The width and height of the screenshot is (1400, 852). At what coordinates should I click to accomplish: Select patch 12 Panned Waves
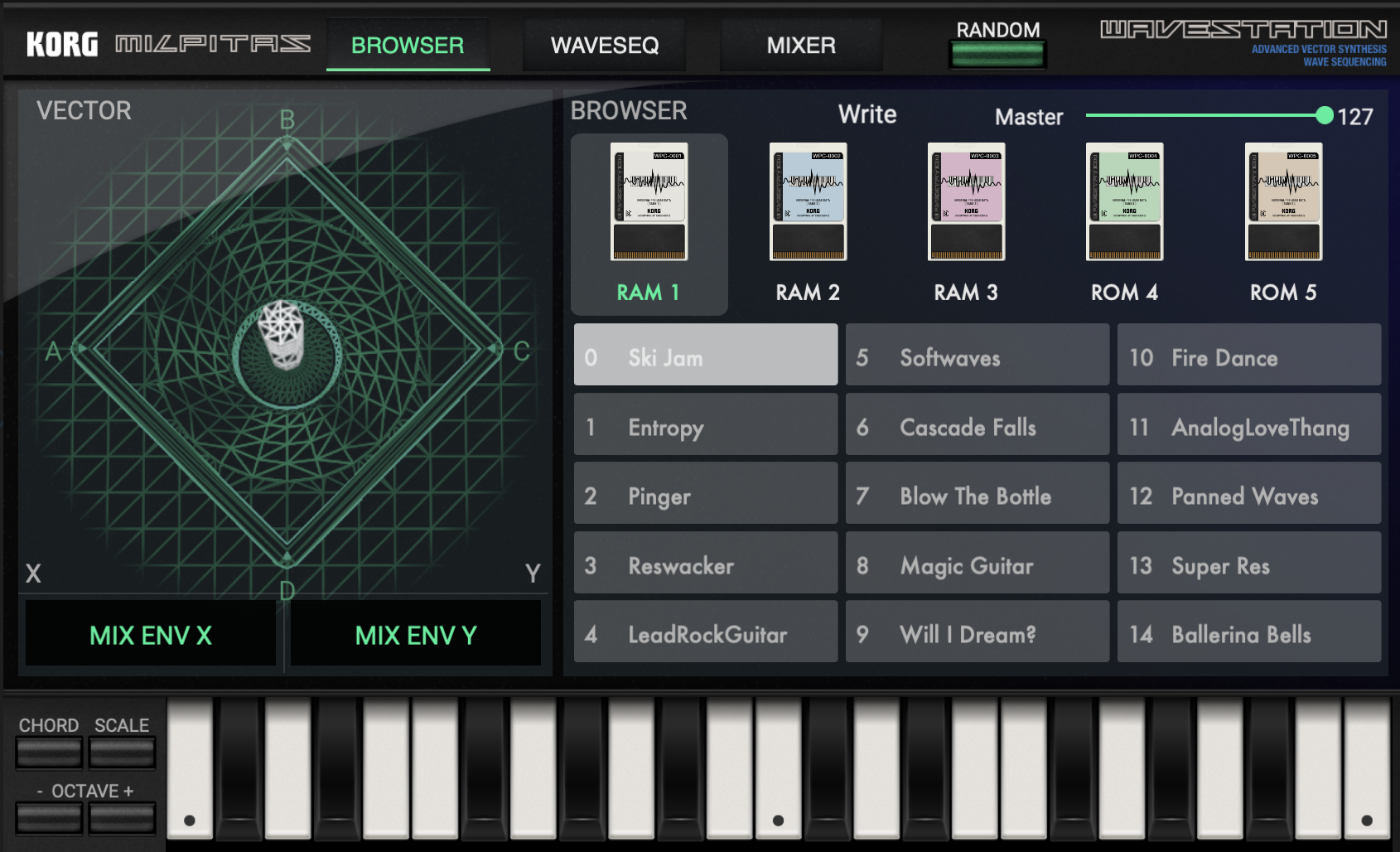point(1249,493)
